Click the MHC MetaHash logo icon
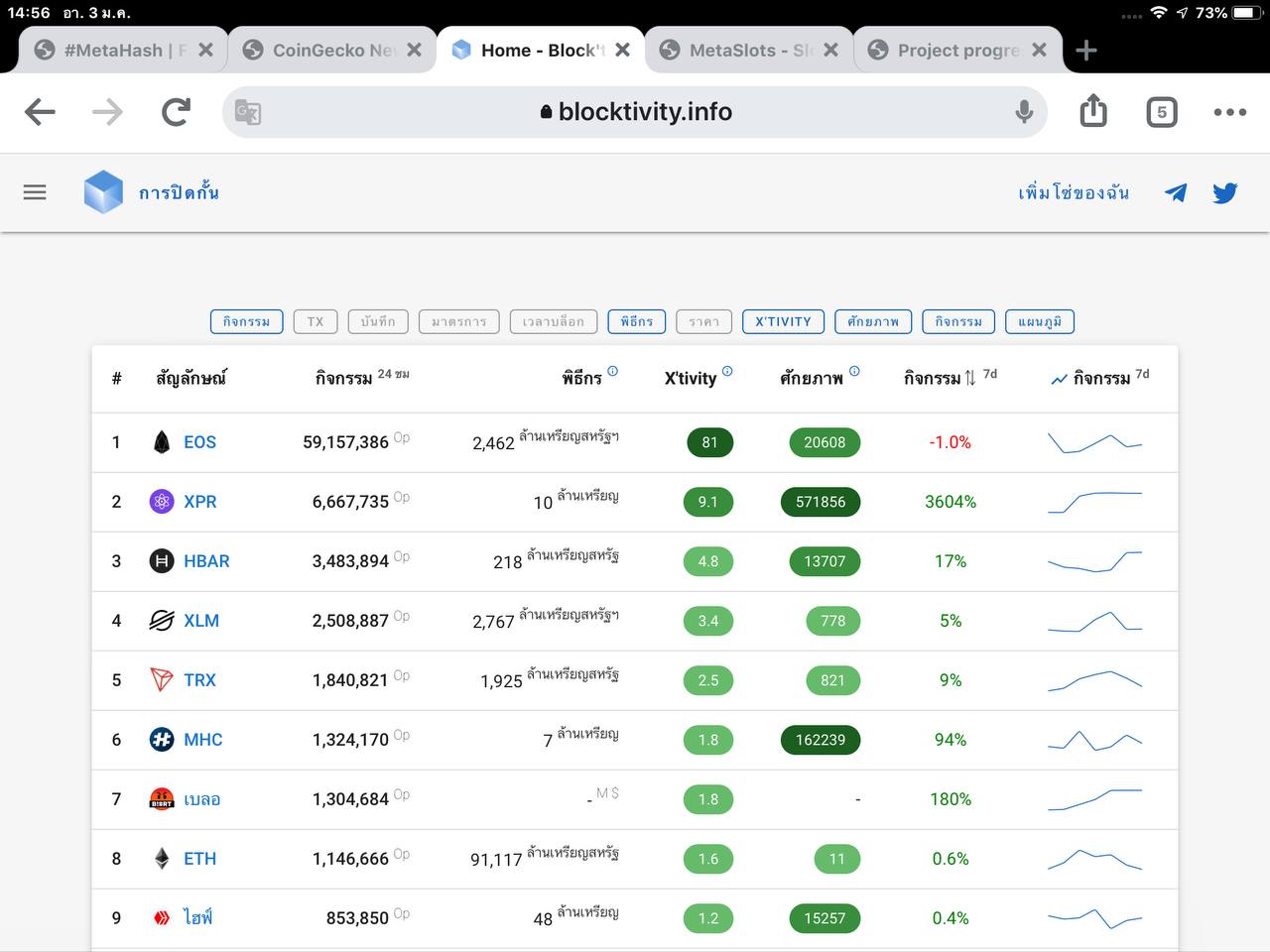Screen dimensions: 1270x952 point(162,740)
